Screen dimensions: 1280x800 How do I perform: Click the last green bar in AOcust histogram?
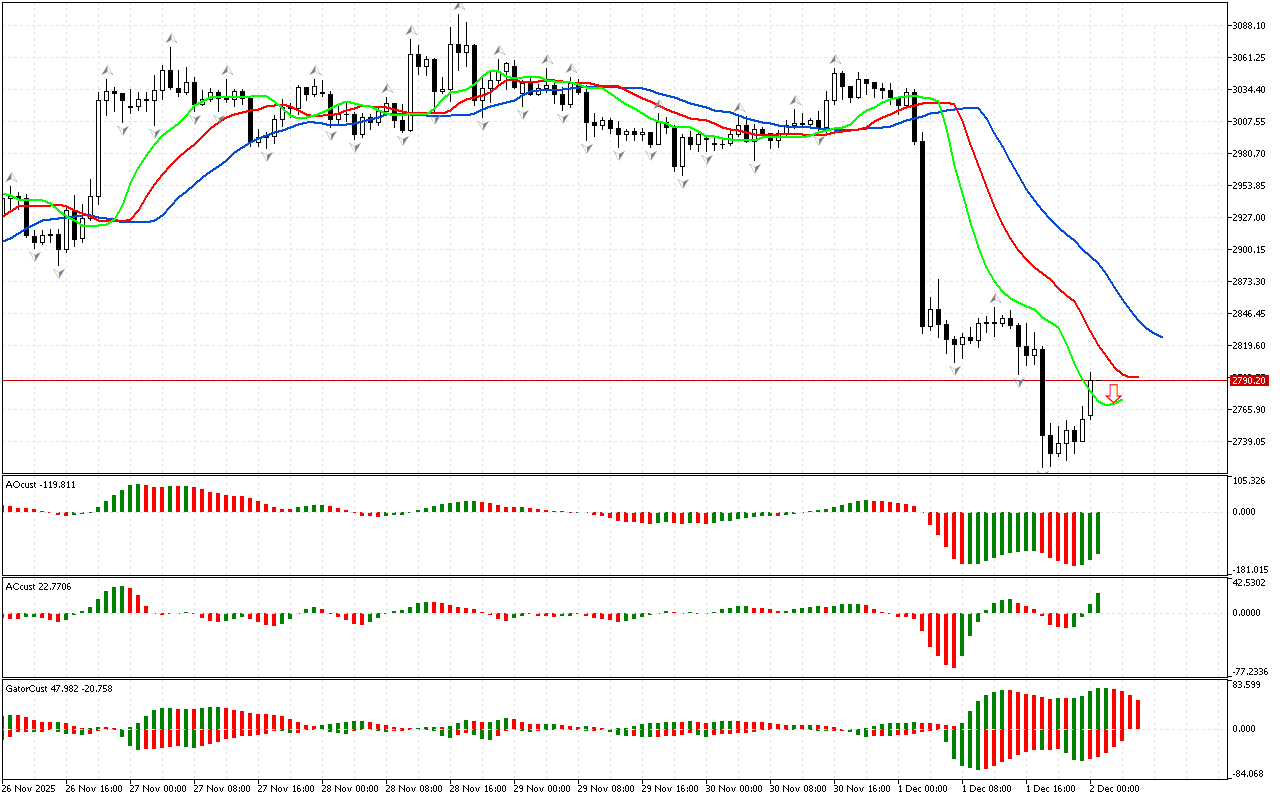point(1098,532)
